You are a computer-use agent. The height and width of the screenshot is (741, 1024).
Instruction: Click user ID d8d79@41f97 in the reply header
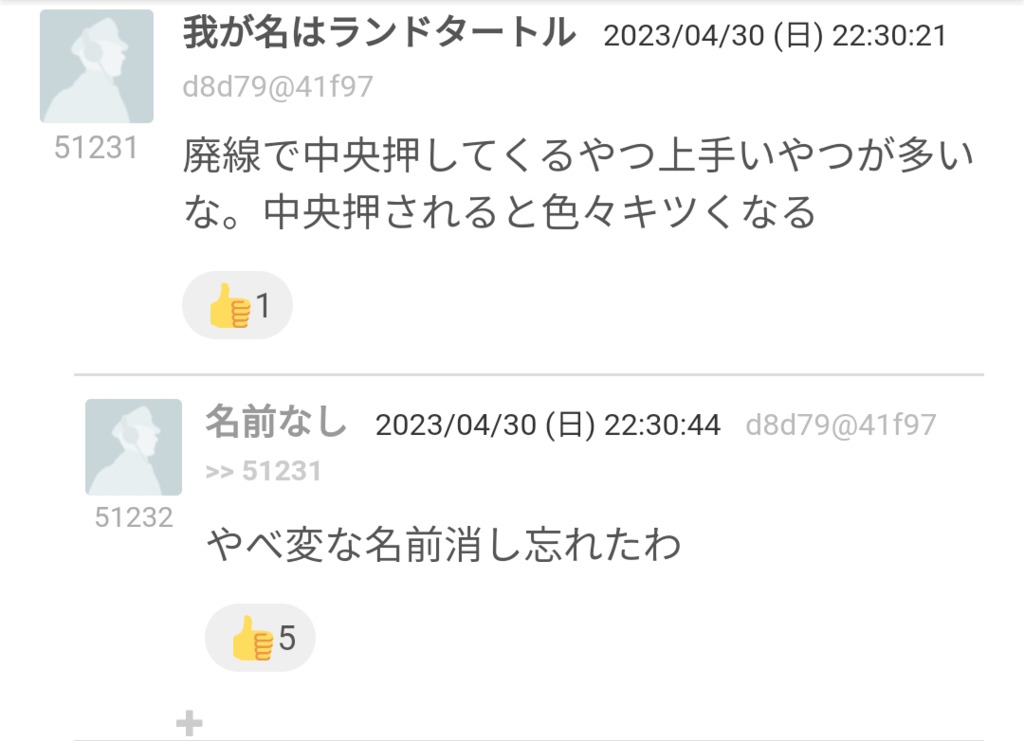[841, 425]
